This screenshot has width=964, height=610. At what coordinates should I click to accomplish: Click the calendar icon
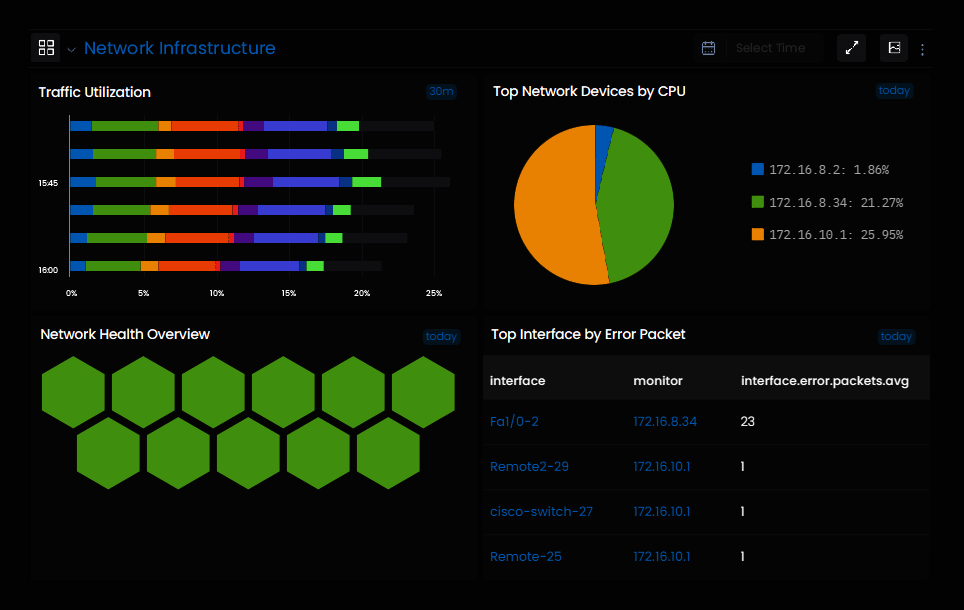(708, 48)
